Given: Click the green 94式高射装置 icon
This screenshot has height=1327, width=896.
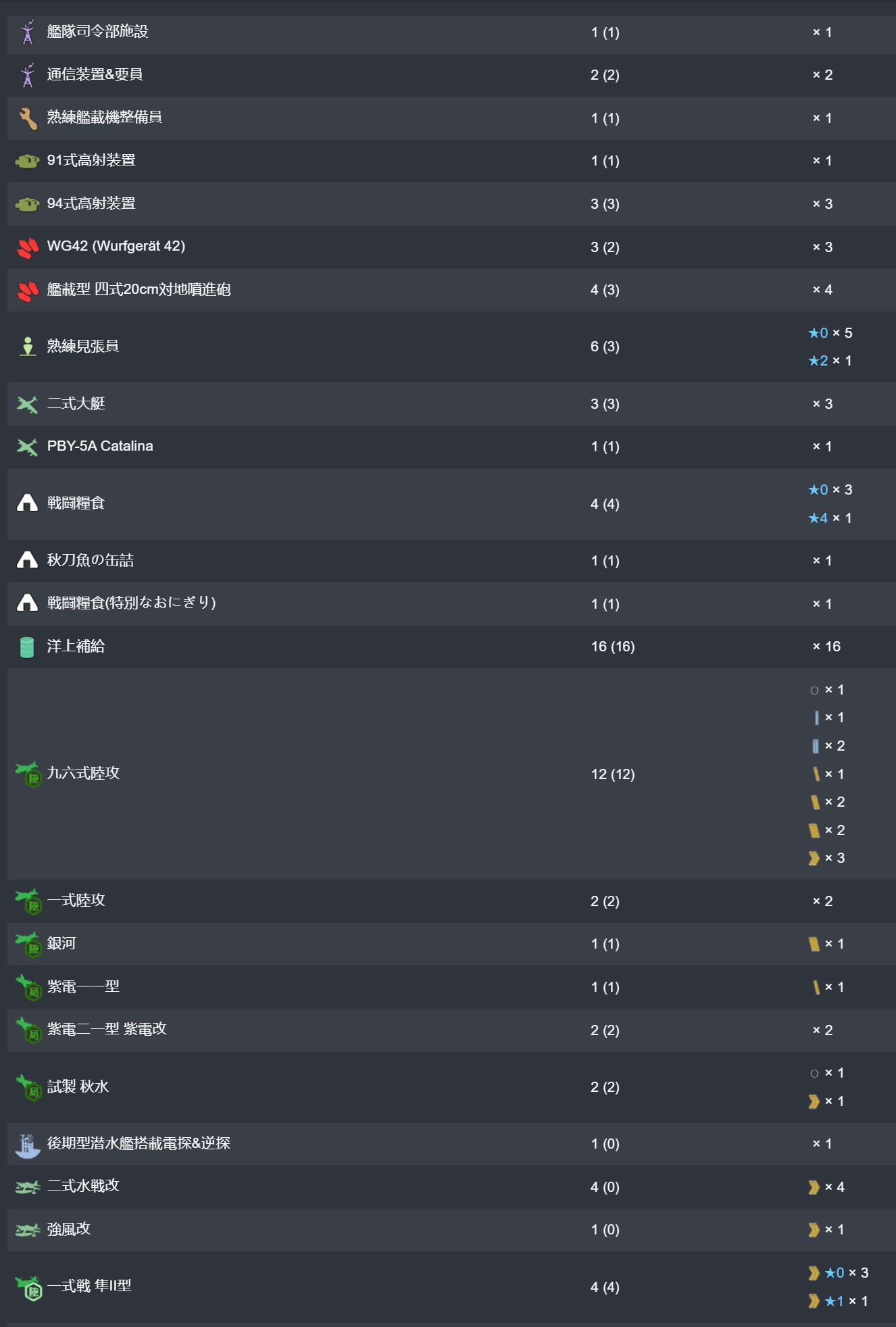Looking at the screenshot, I should pyautogui.click(x=27, y=204).
